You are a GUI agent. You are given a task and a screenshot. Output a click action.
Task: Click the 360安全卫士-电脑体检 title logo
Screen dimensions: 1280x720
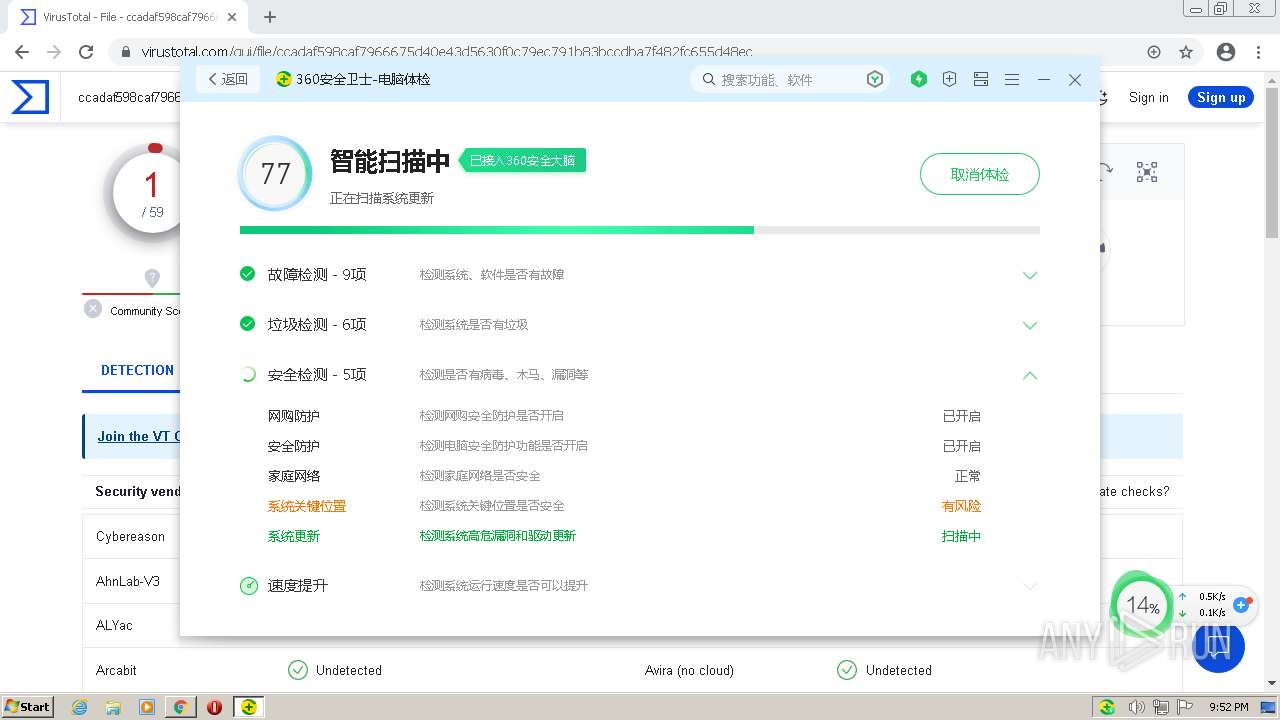click(x=284, y=79)
